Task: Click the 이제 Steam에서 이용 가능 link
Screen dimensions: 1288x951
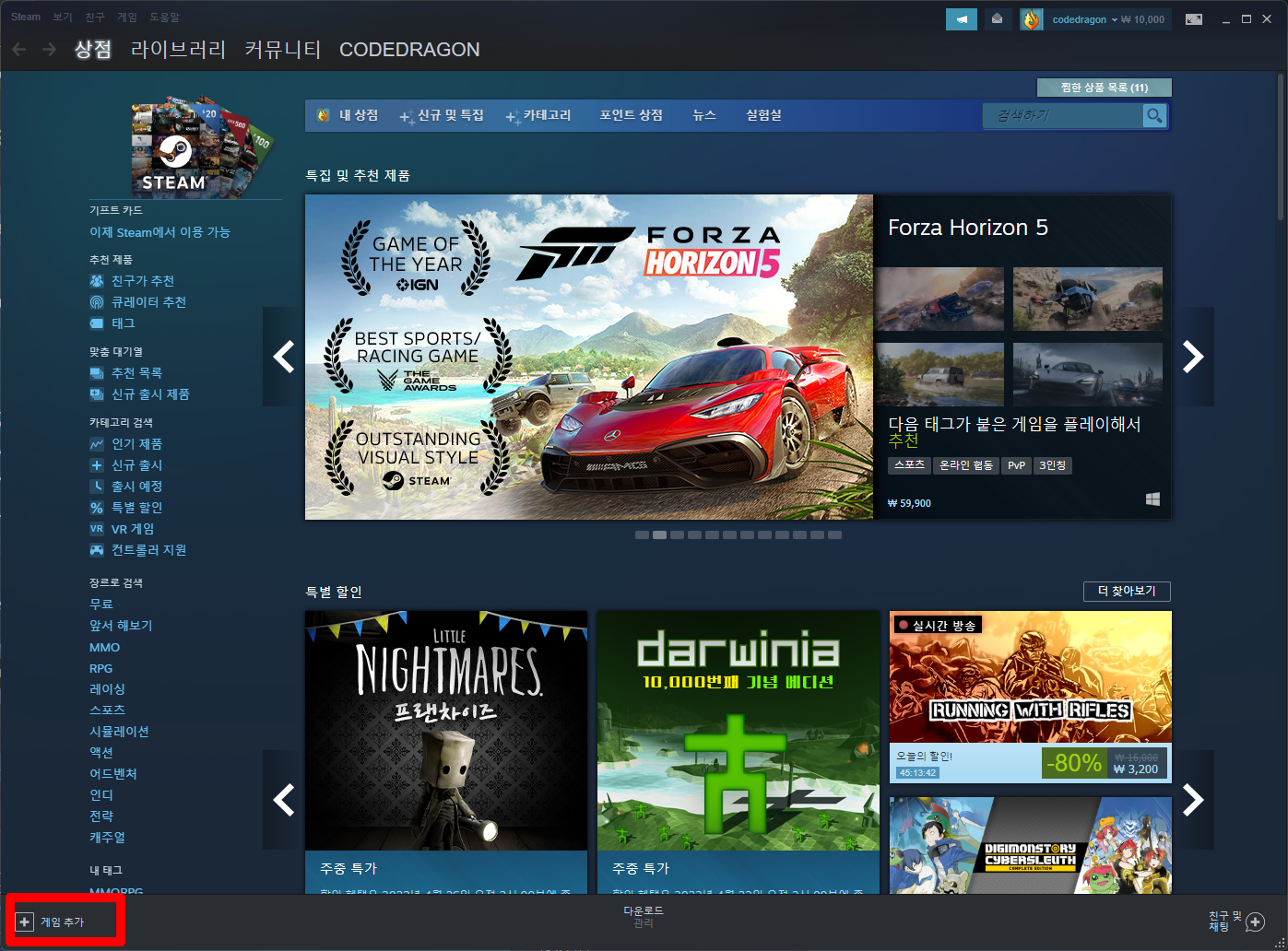Action: [160, 232]
